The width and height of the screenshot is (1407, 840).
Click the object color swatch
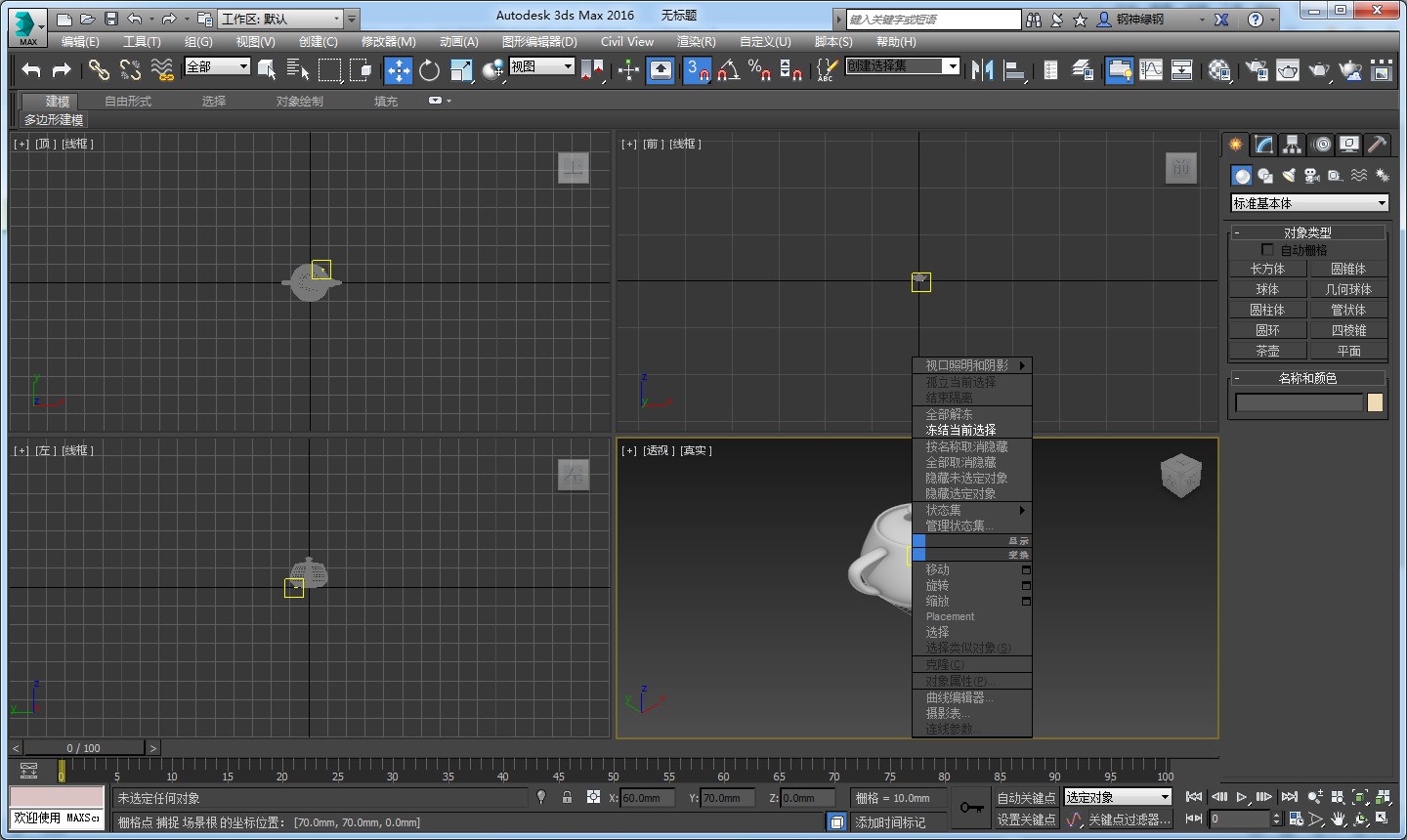point(1375,402)
